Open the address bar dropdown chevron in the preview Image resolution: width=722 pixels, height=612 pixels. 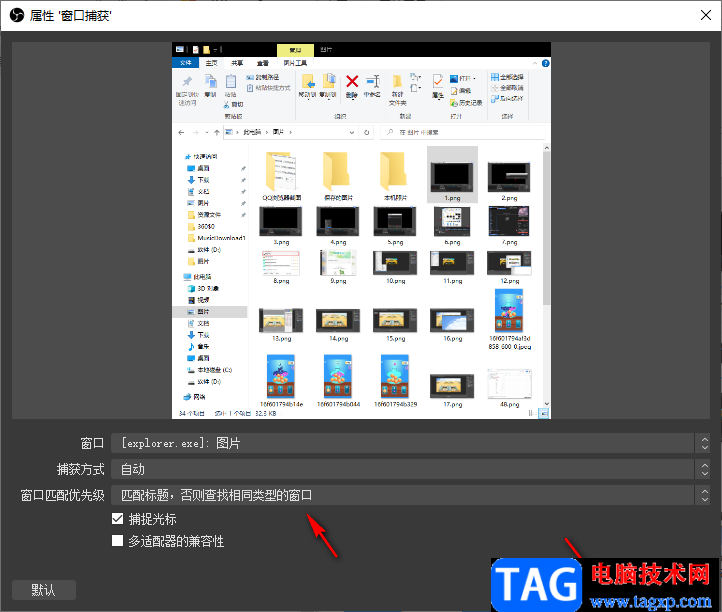tap(352, 133)
